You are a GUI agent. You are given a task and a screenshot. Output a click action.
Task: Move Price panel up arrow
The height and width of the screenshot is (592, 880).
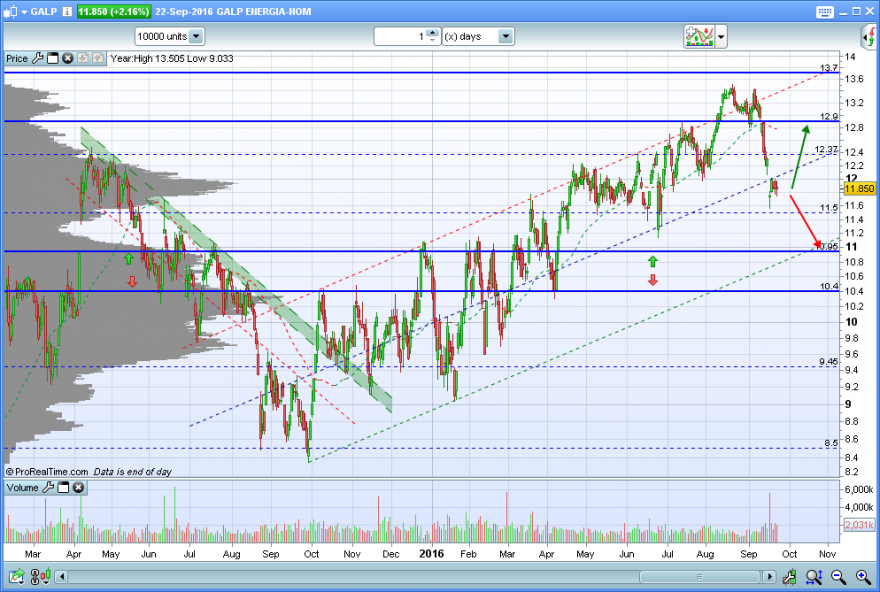[x=98, y=58]
